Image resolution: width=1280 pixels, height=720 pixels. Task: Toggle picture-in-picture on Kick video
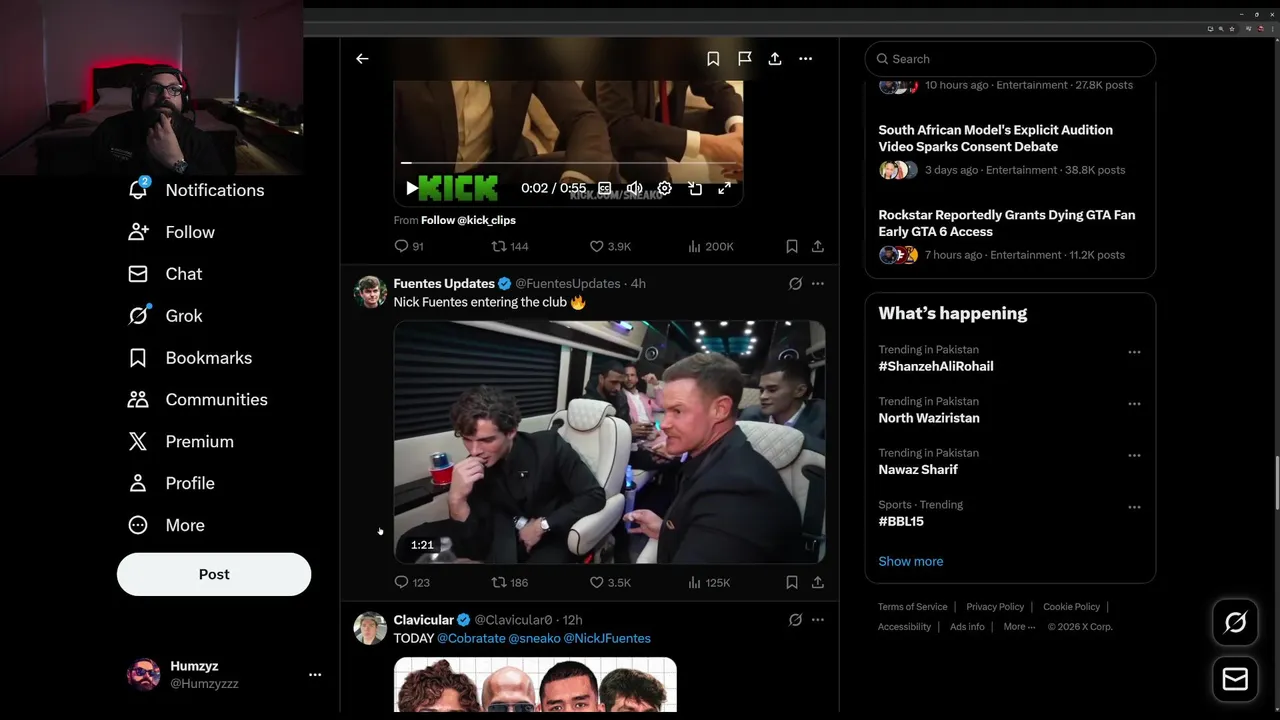click(x=695, y=188)
